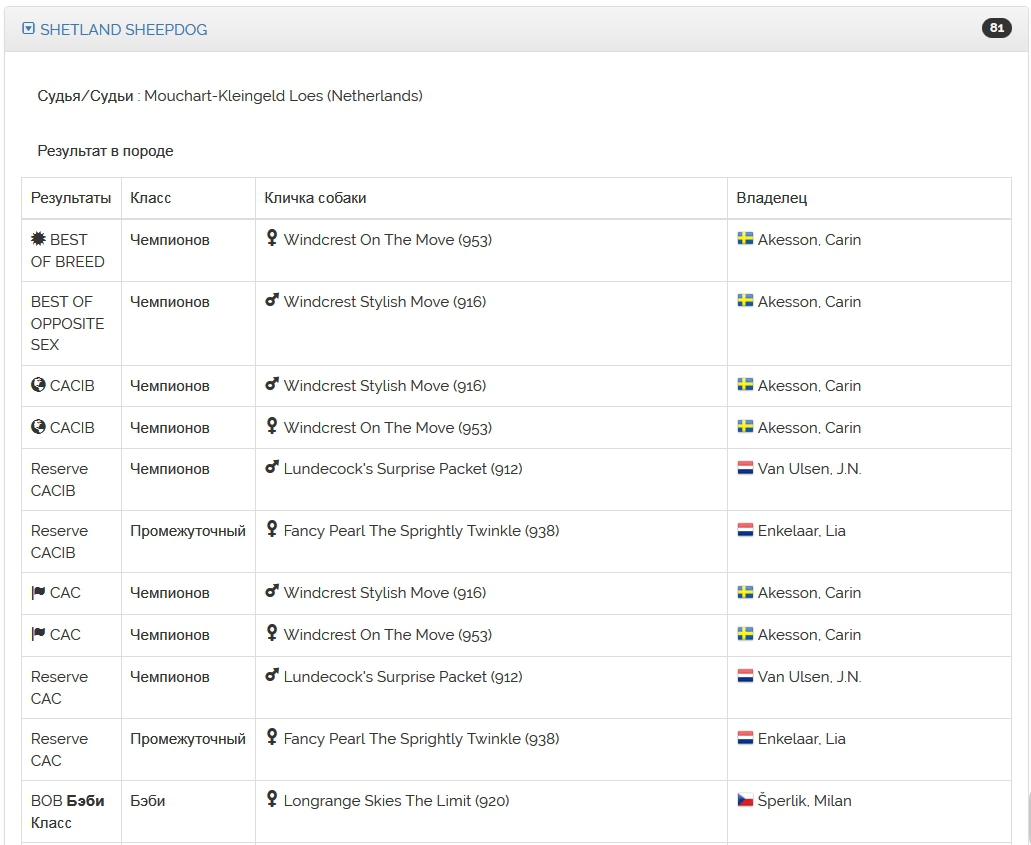Open the SHETLAND SHEEPDOG heading link
This screenshot has width=1031, height=845.
point(124,30)
